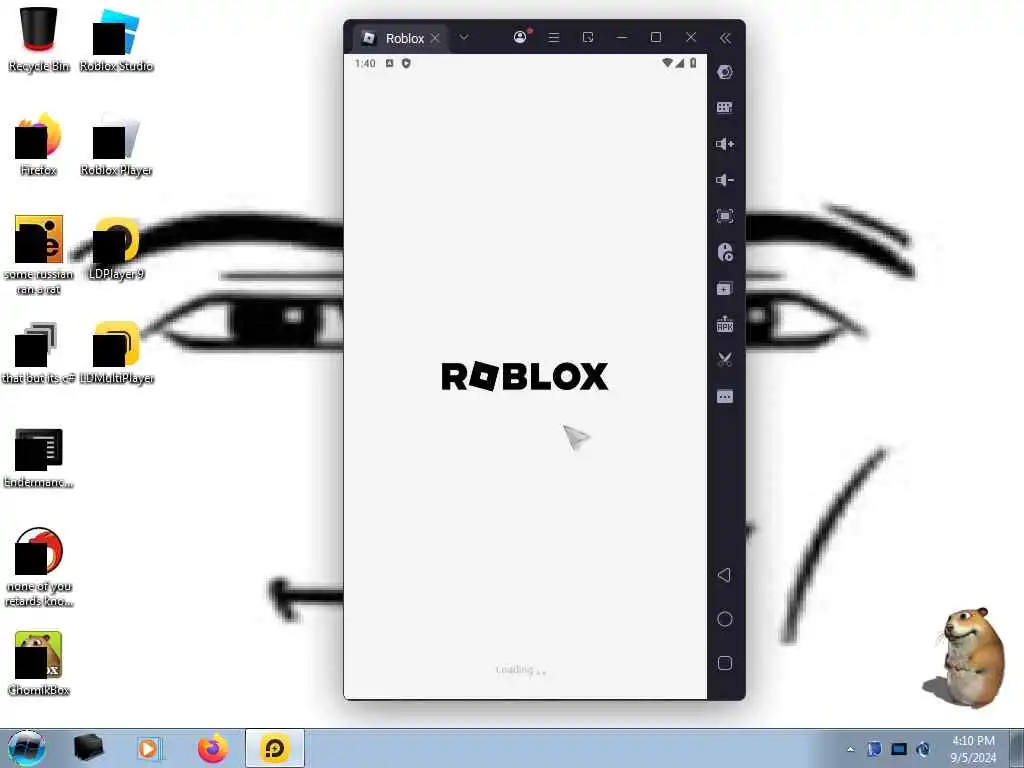Click the globe tray icon next to clock
The height and width of the screenshot is (768, 1024).
923,749
